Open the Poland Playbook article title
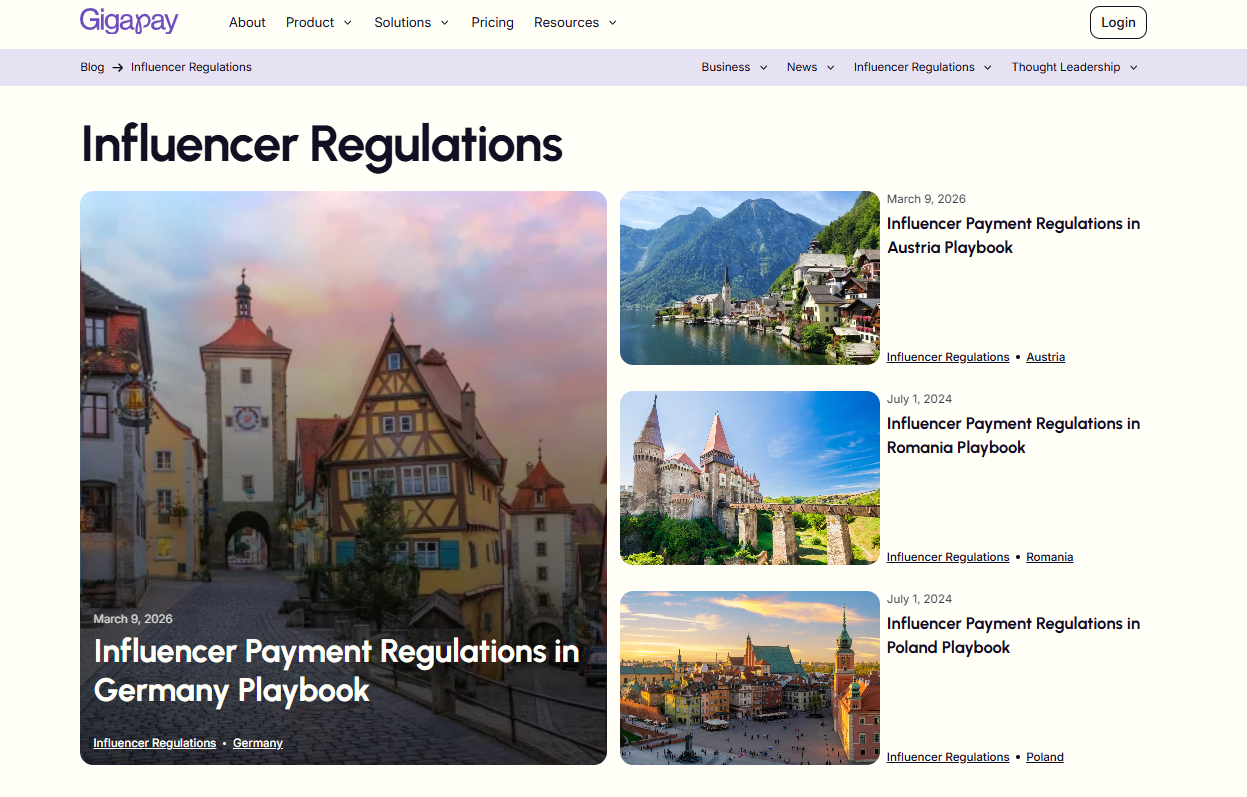The image size is (1247, 797). 1013,635
